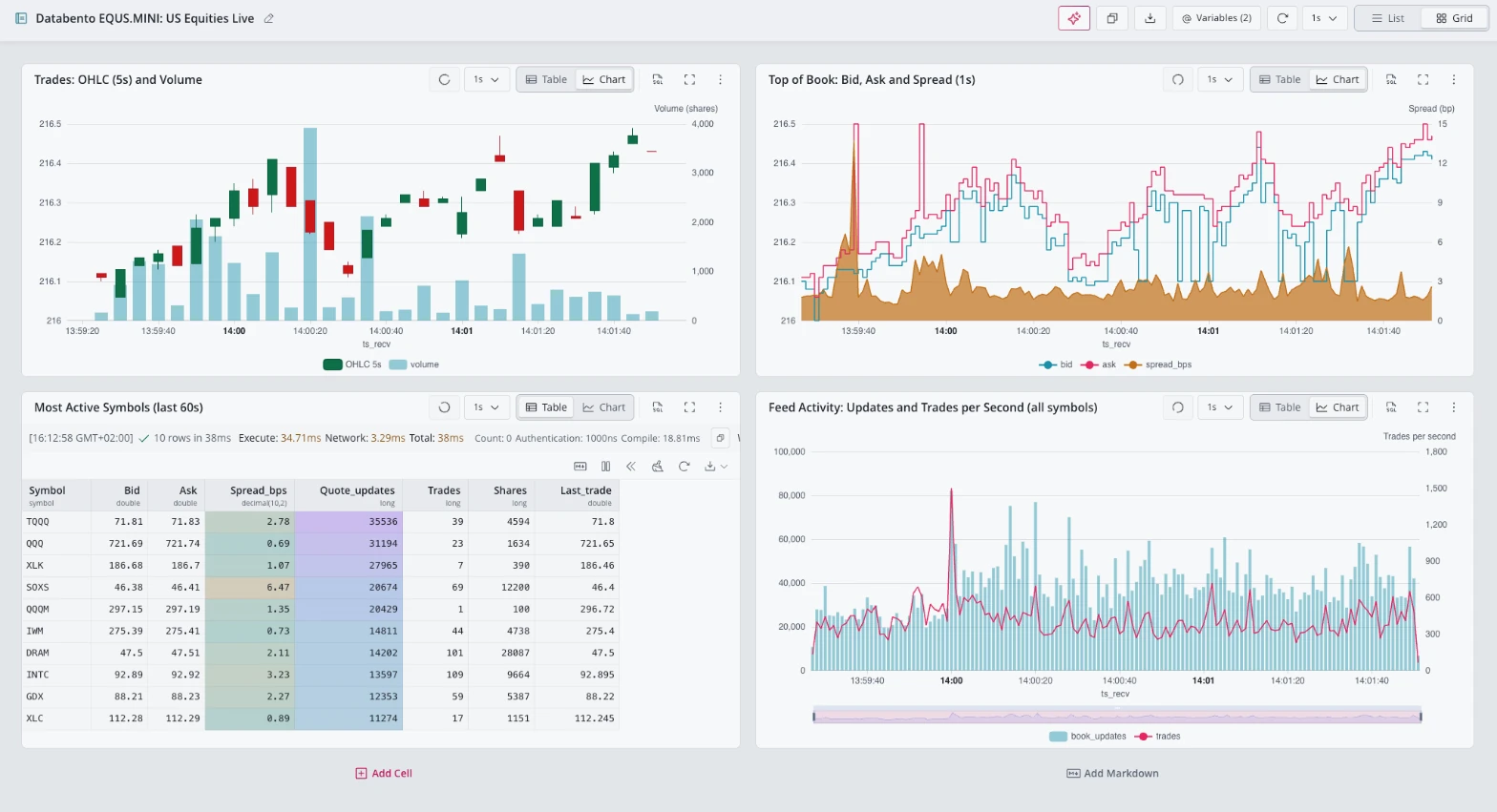The height and width of the screenshot is (812, 1497).
Task: Switch Trades OHLC cell to Table view
Action: [x=546, y=79]
